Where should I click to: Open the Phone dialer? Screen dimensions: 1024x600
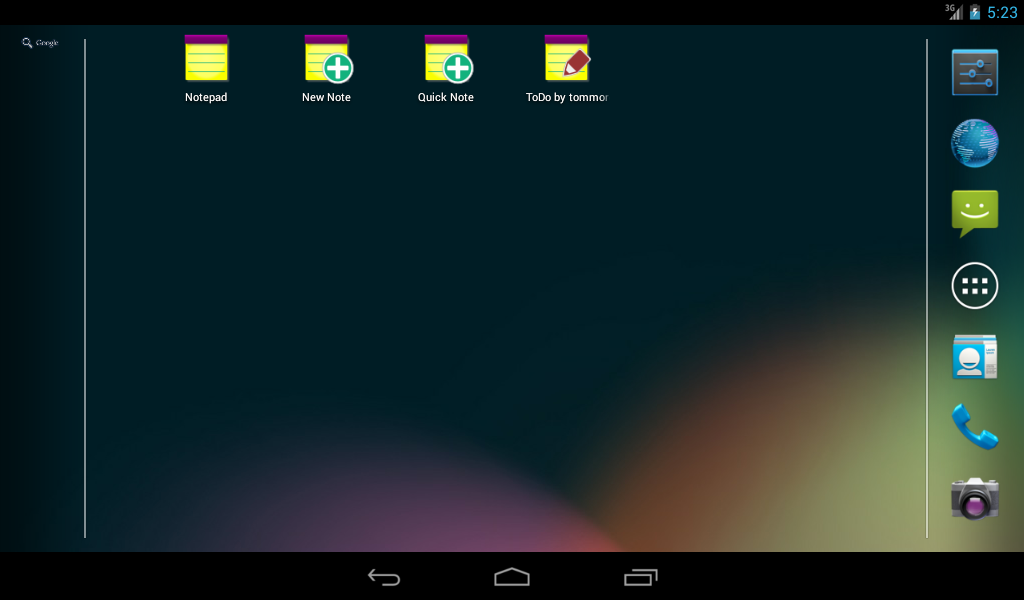[x=973, y=427]
